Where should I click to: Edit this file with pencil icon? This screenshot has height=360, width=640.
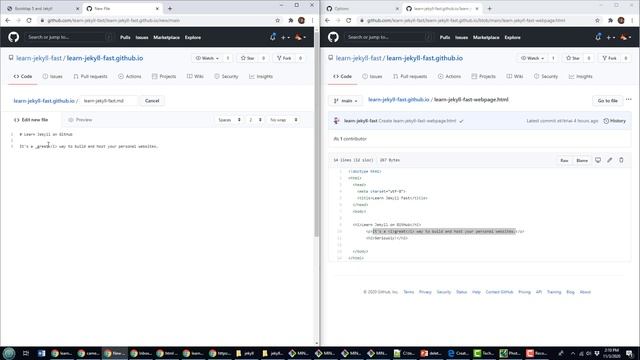609,160
